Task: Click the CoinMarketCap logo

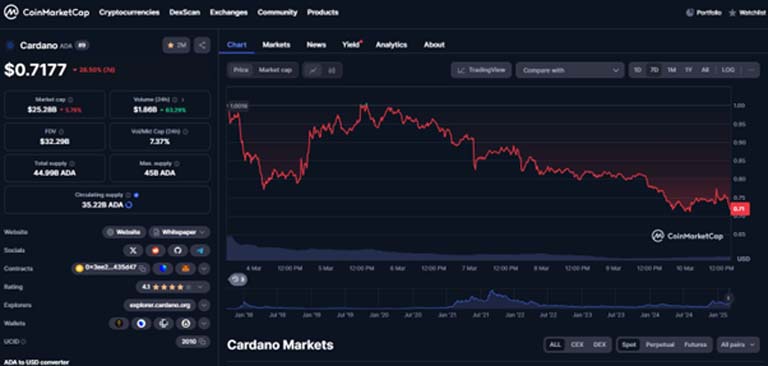Action: (x=47, y=13)
